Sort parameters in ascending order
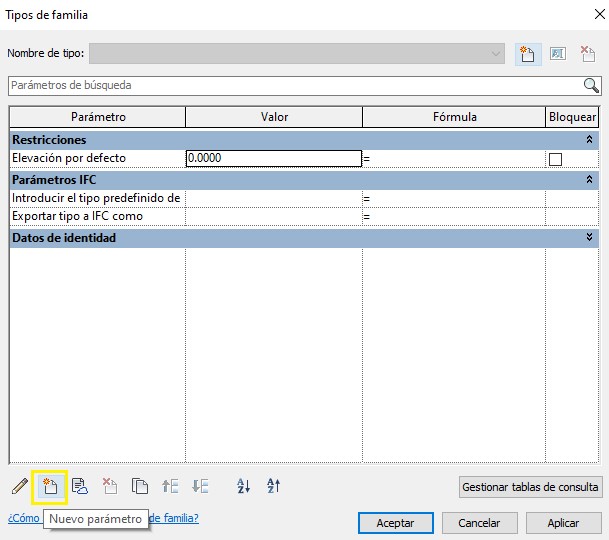The height and width of the screenshot is (540, 609). click(x=243, y=487)
